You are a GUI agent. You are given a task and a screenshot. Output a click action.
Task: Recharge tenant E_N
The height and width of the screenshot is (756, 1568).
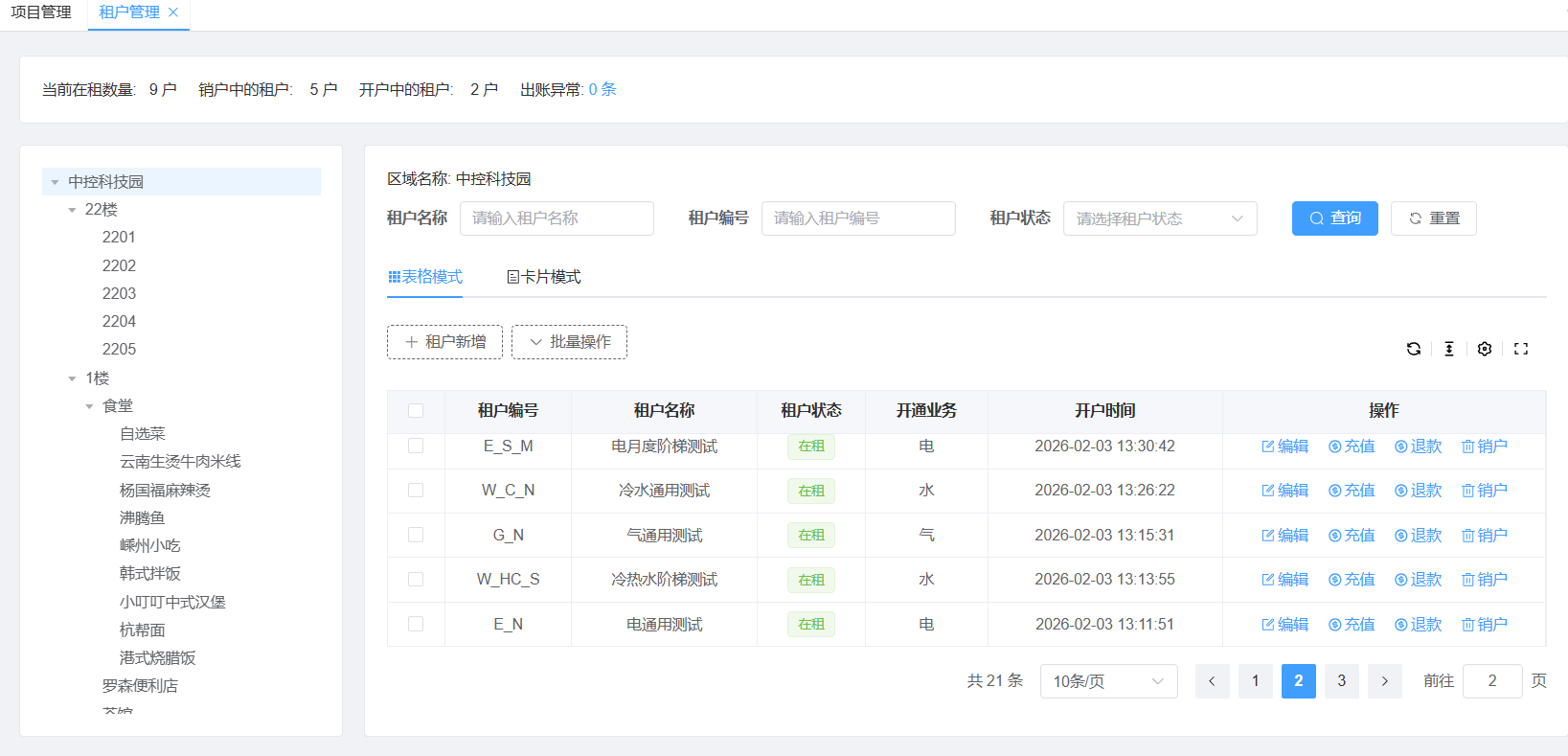tap(1352, 625)
